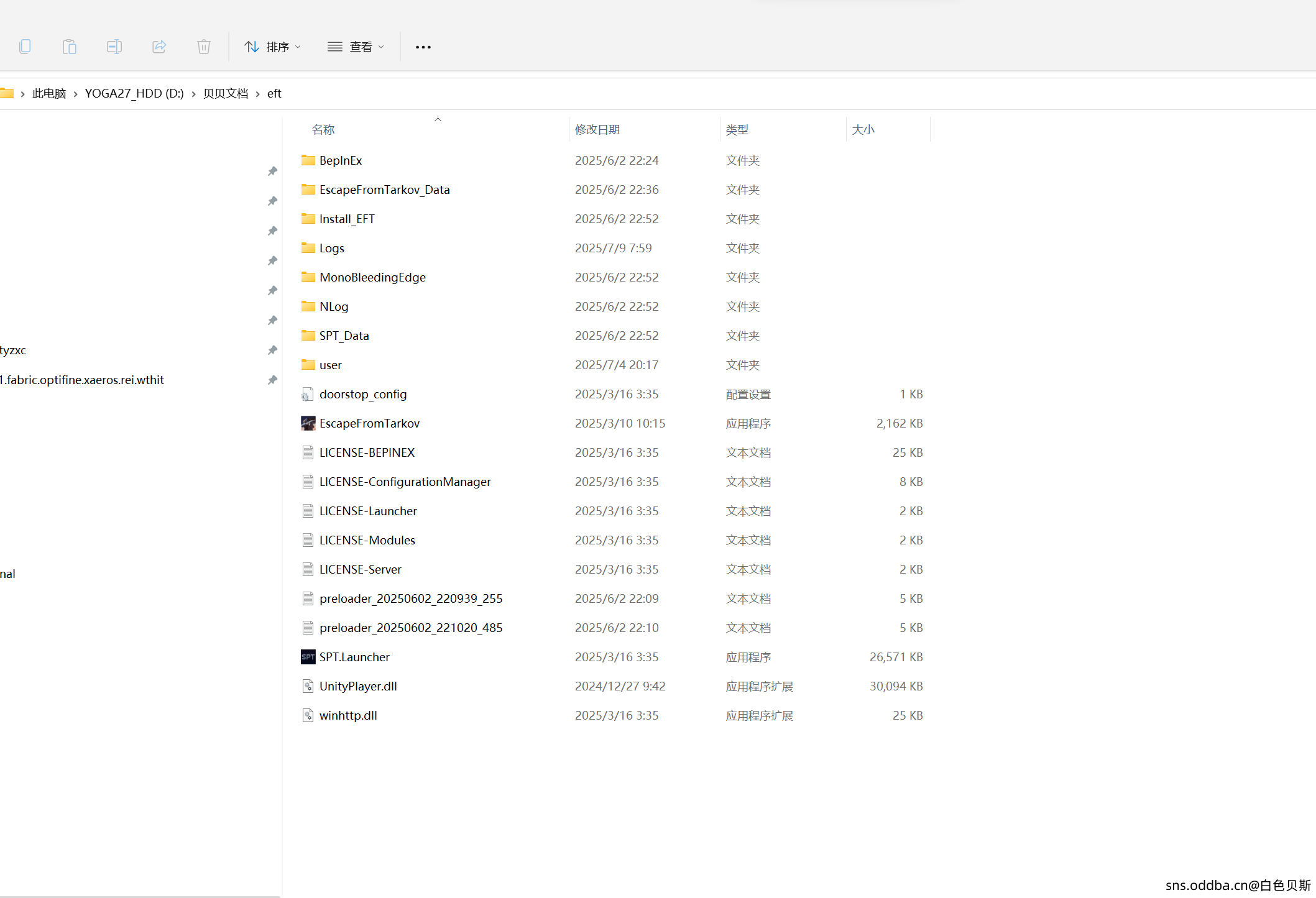Click the eft breadcrumb segment

(x=274, y=93)
